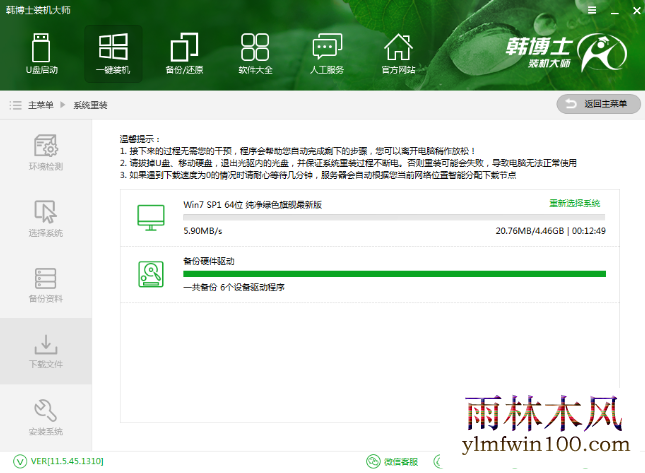645x473 pixels.
Task: Click the hard drive backup icon
Action: tap(151, 274)
